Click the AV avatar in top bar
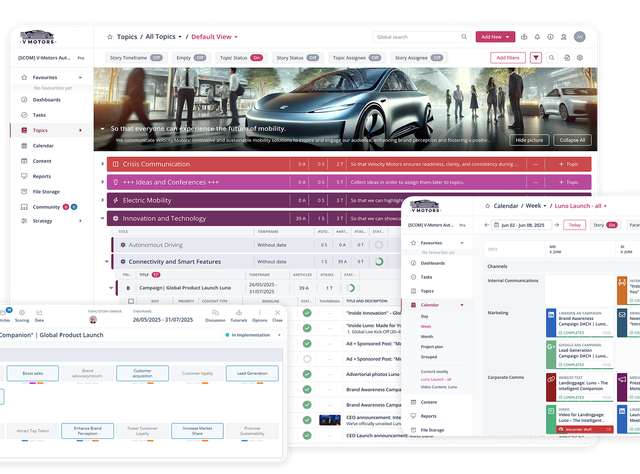 580,37
